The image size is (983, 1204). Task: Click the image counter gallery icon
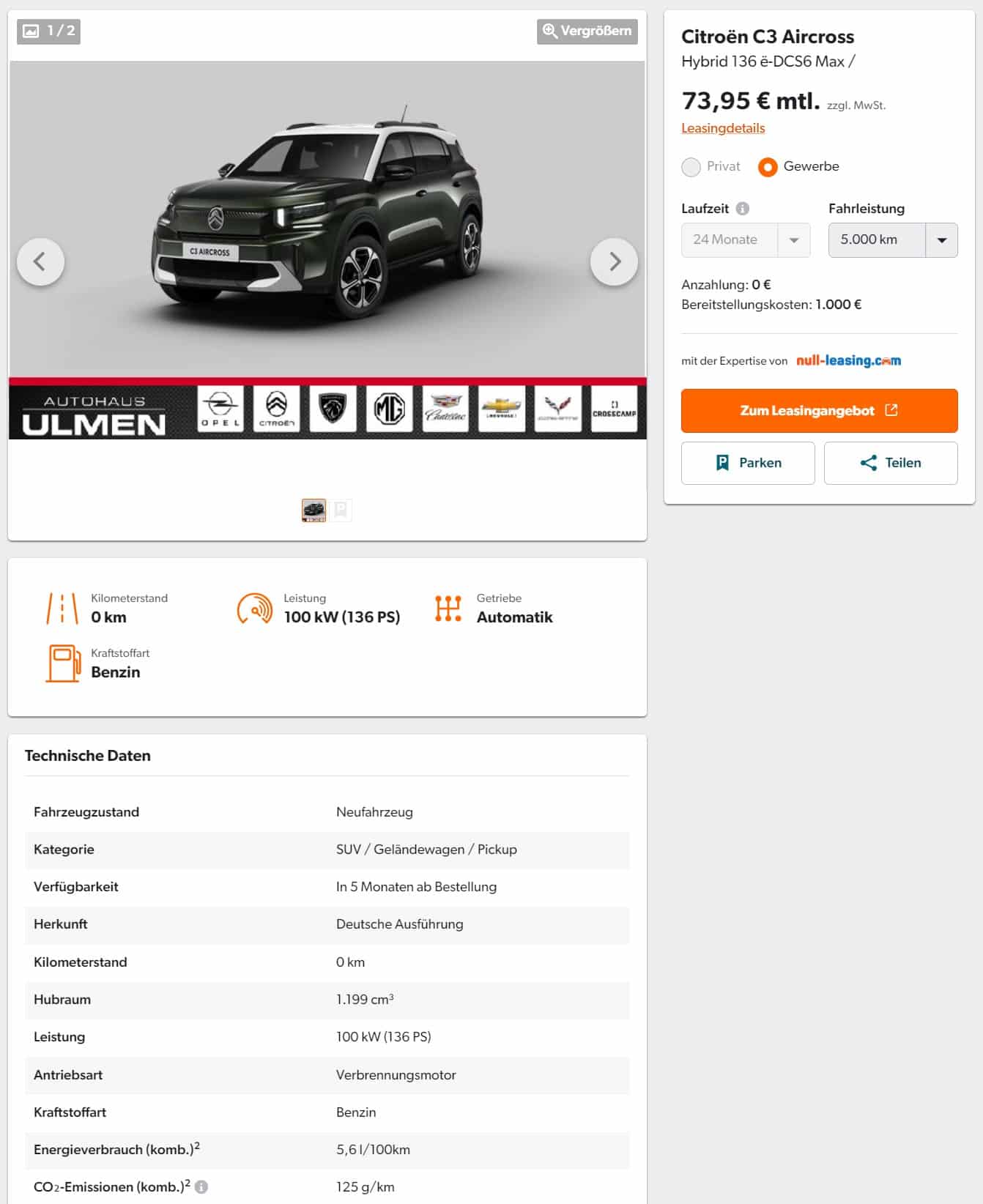coord(31,31)
